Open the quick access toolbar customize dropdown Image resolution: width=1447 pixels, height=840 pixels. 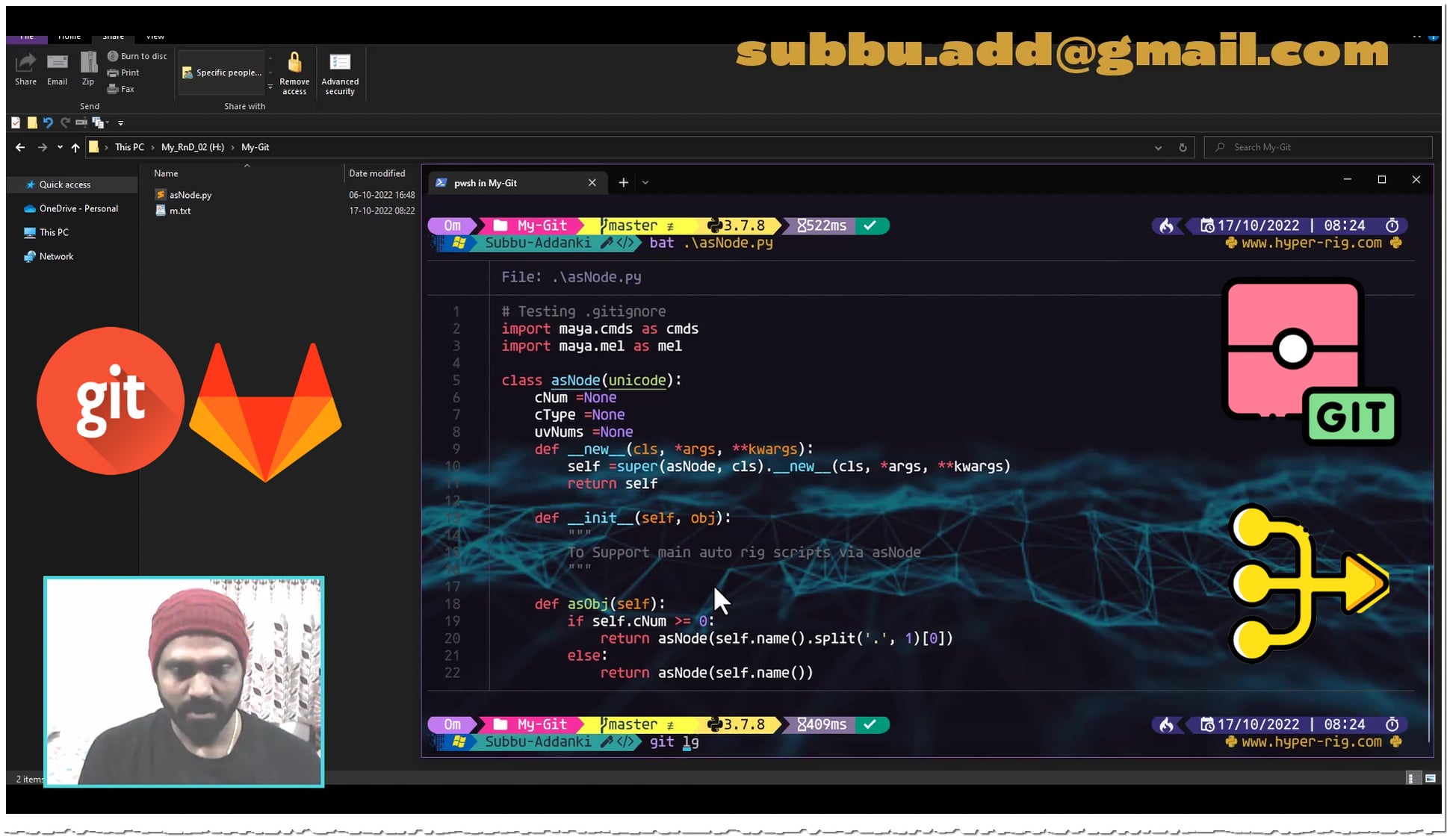pyautogui.click(x=120, y=122)
